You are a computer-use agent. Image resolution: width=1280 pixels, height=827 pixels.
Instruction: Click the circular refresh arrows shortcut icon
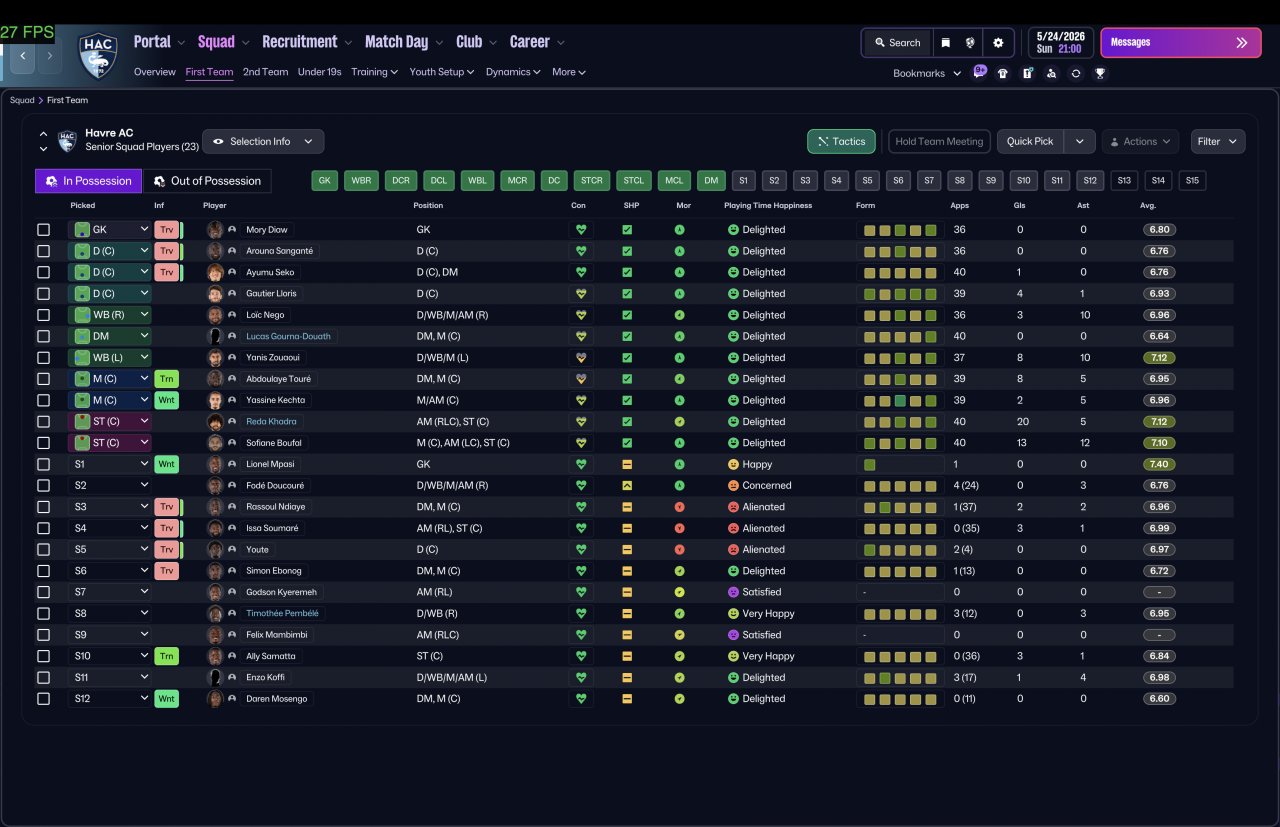[1075, 73]
